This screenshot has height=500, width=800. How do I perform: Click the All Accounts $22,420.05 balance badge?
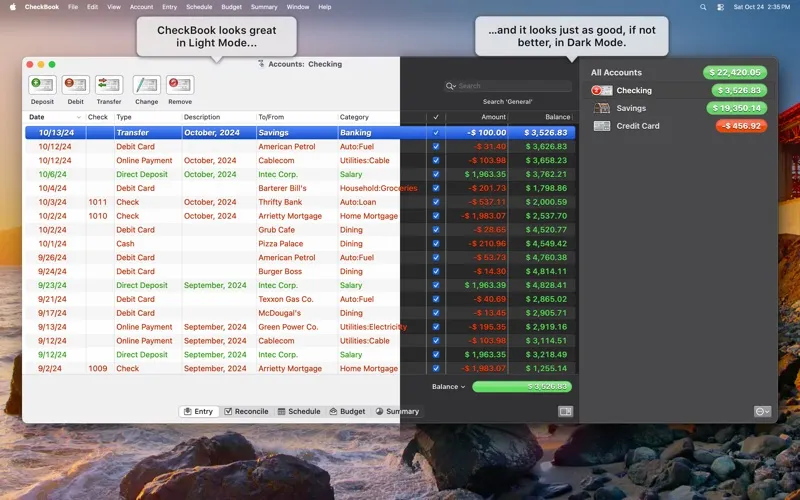pos(735,72)
